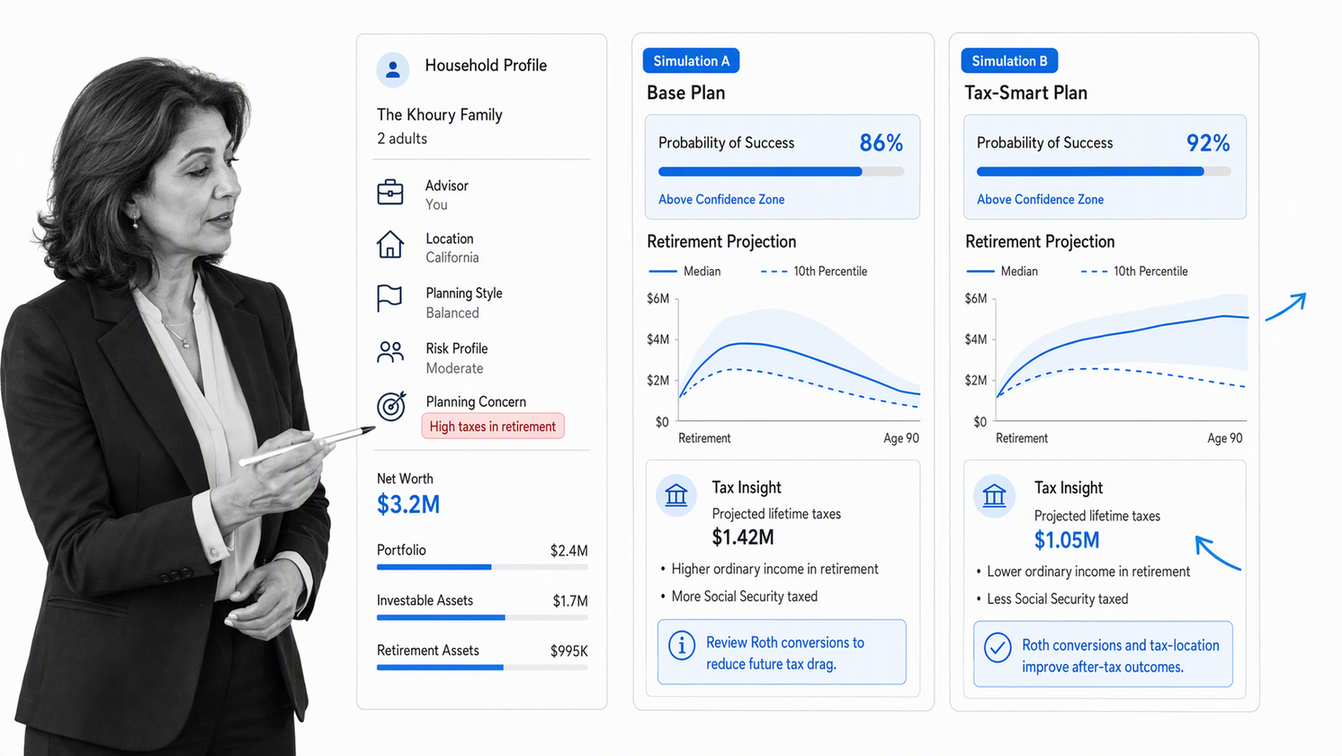1342x756 pixels.
Task: Click the info icon beside Review Roth conversions
Action: click(x=681, y=646)
